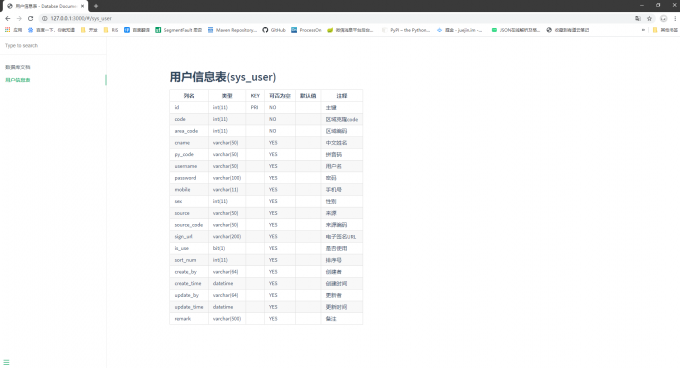Click the 'source_code' cell
This screenshot has width=680, height=368.
[189, 225]
